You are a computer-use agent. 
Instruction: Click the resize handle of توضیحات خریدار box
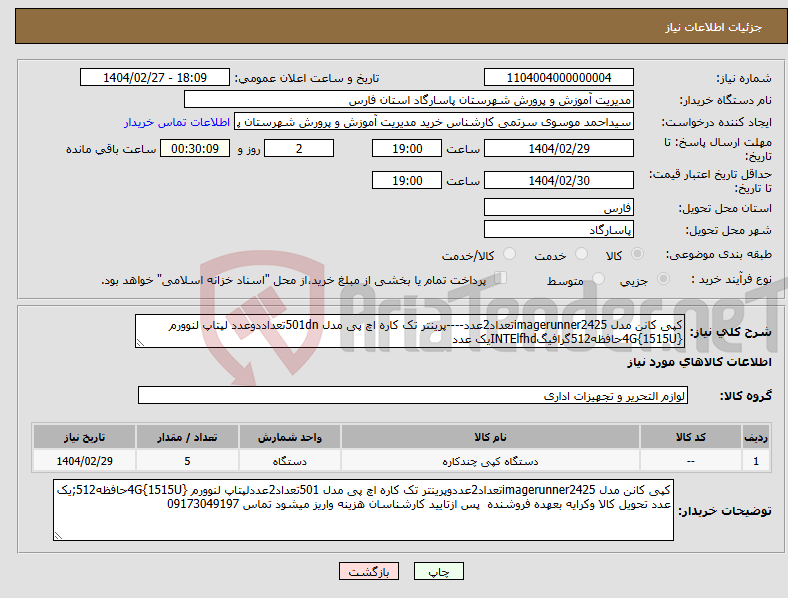point(58,536)
